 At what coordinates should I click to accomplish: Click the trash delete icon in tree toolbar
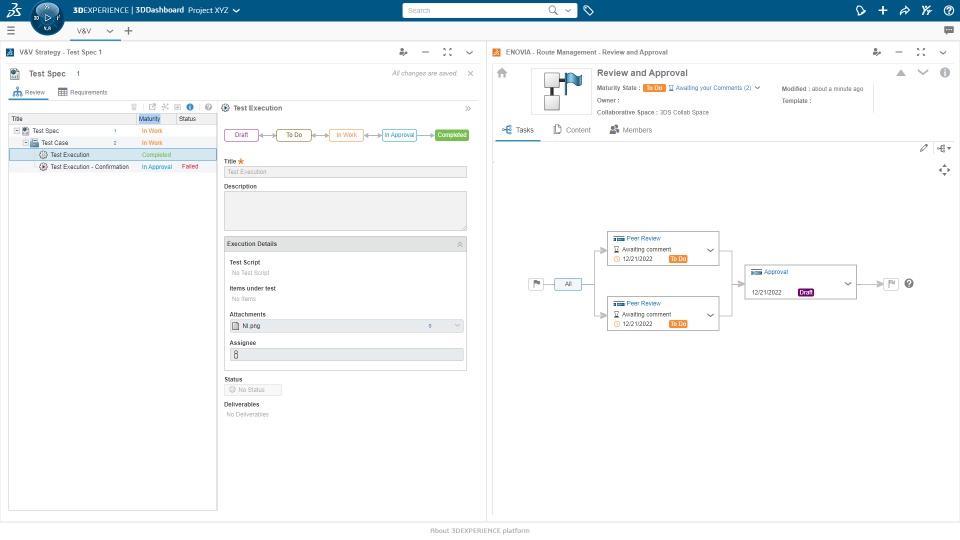click(134, 107)
